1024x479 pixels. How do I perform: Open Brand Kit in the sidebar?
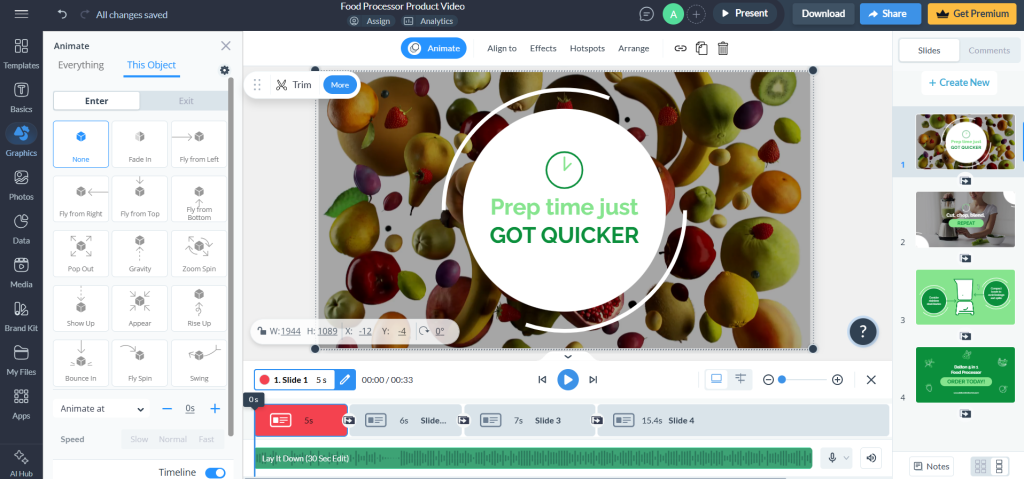(x=21, y=316)
